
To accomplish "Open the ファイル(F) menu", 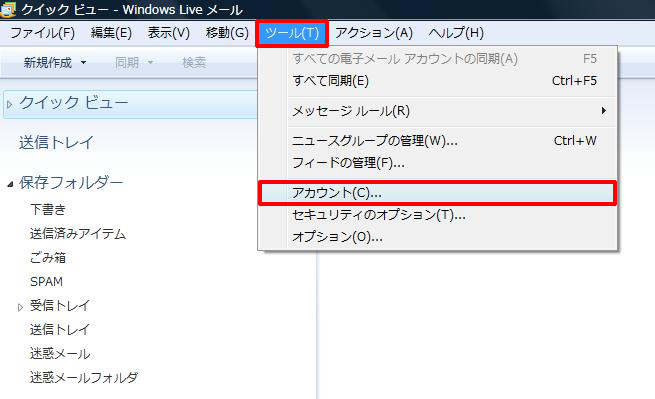I will 42,33.
